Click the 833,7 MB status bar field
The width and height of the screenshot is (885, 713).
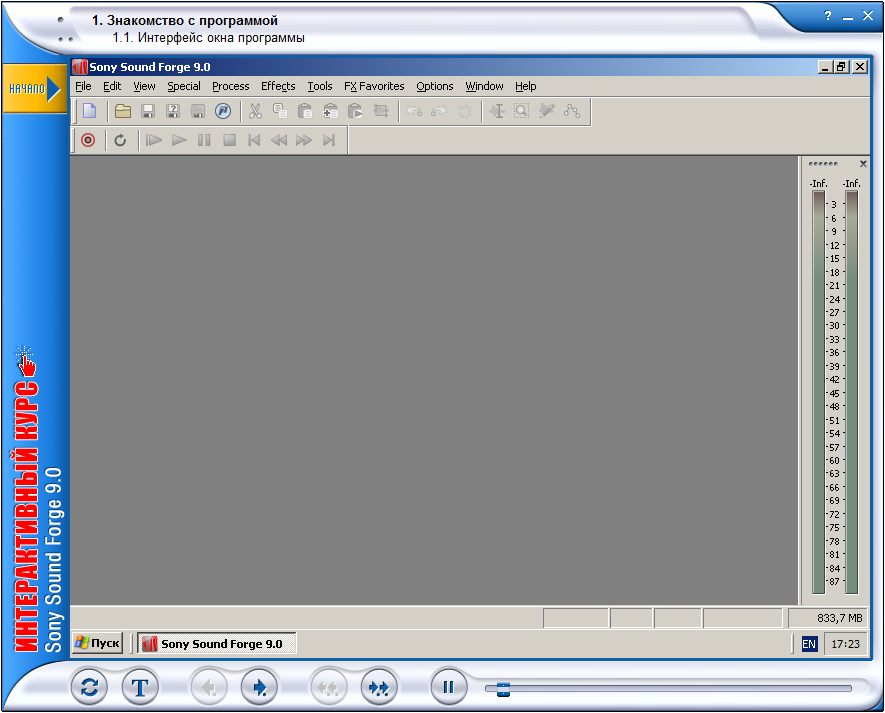tap(829, 618)
